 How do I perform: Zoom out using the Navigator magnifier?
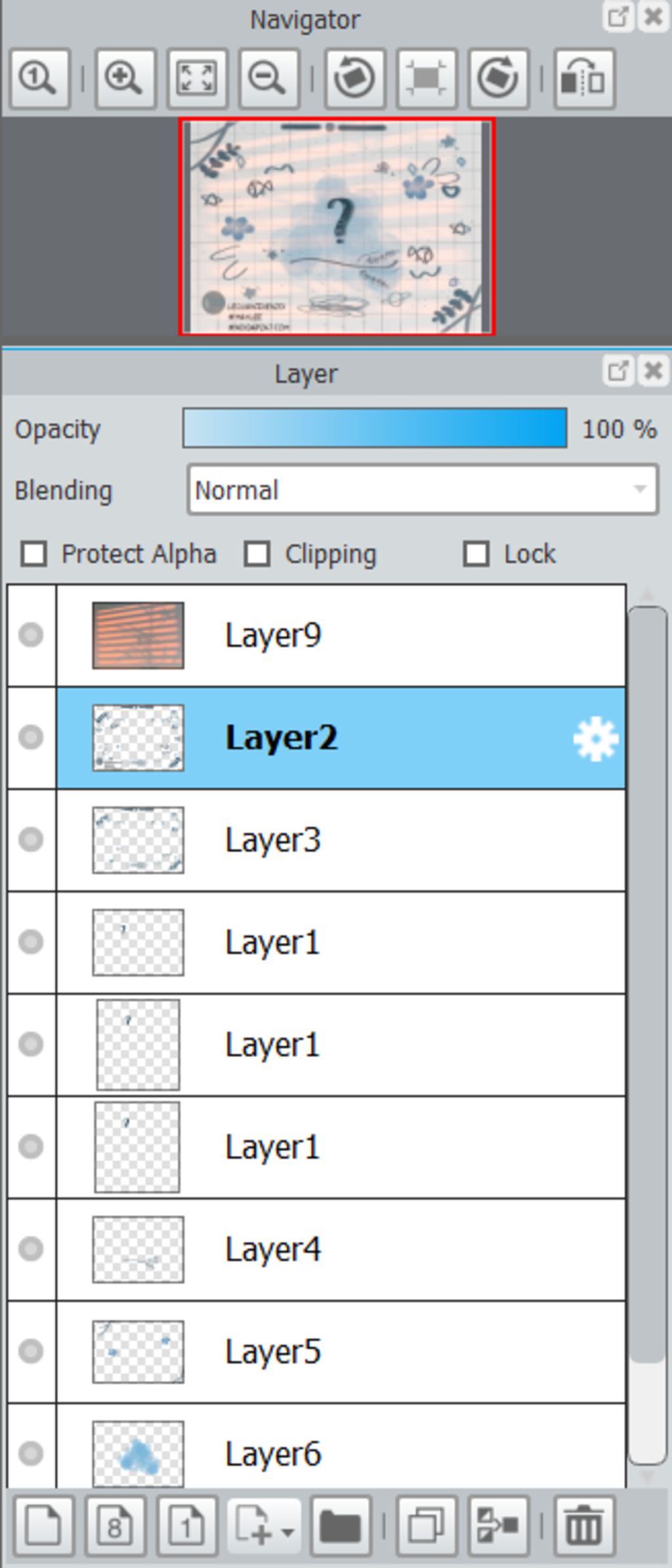(268, 79)
